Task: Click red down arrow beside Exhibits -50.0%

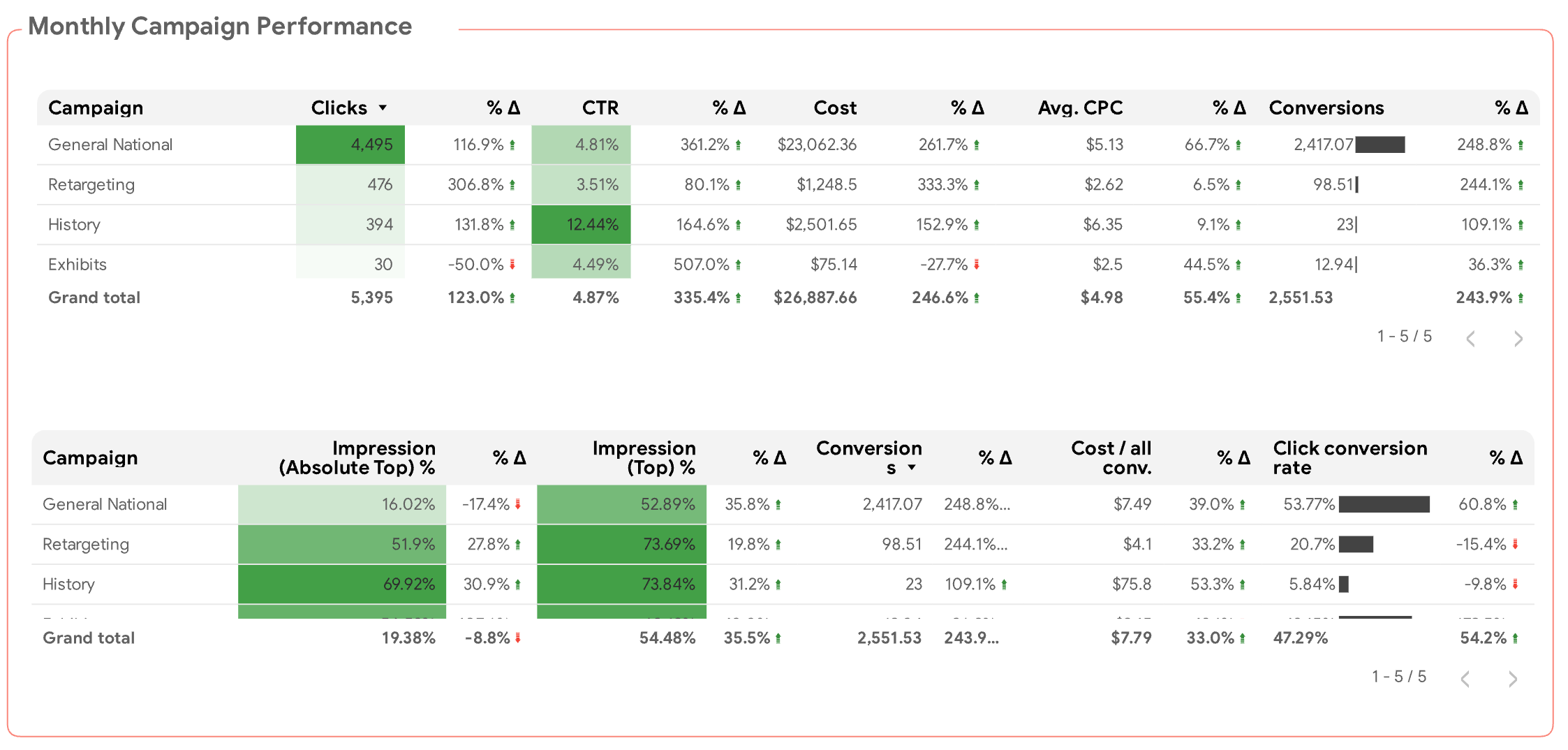Action: tap(512, 265)
